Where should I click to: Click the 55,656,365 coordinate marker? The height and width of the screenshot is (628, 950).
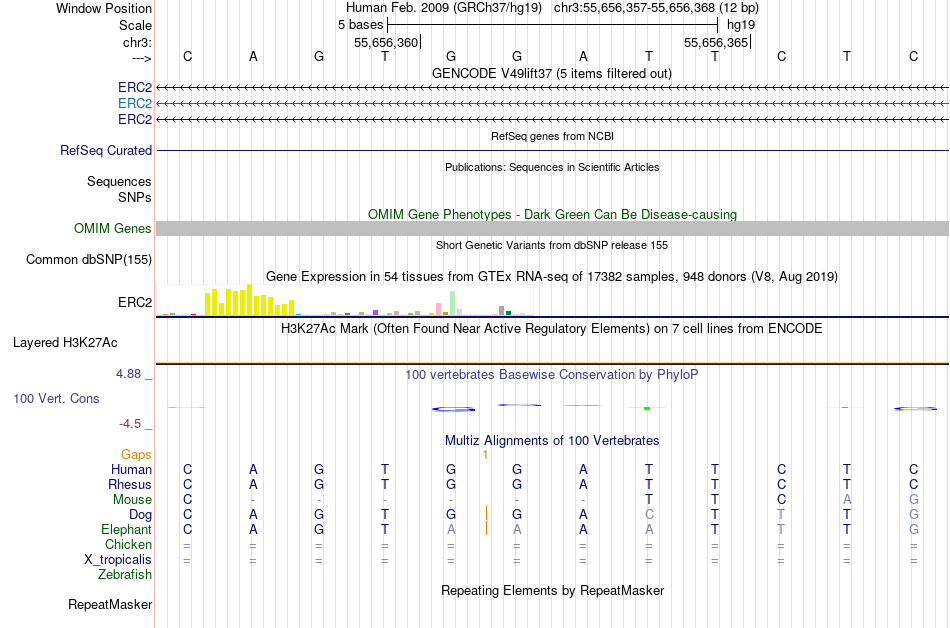click(x=716, y=42)
